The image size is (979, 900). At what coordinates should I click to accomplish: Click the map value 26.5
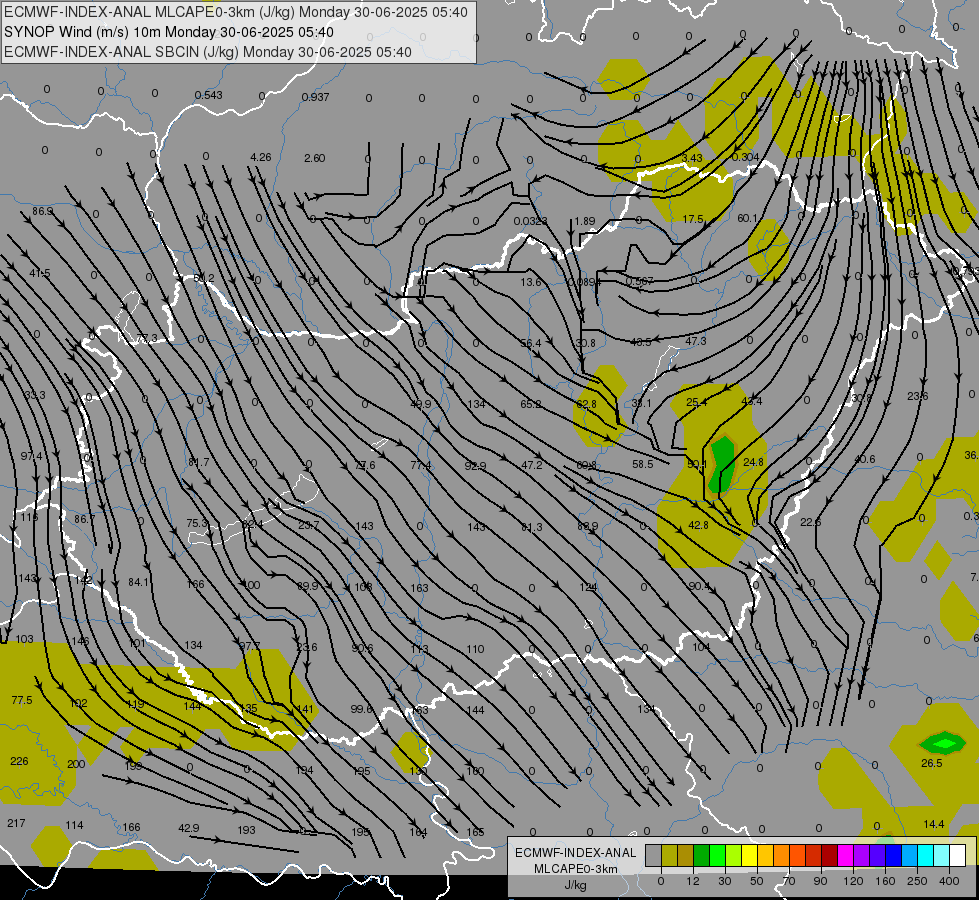pyautogui.click(x=932, y=763)
